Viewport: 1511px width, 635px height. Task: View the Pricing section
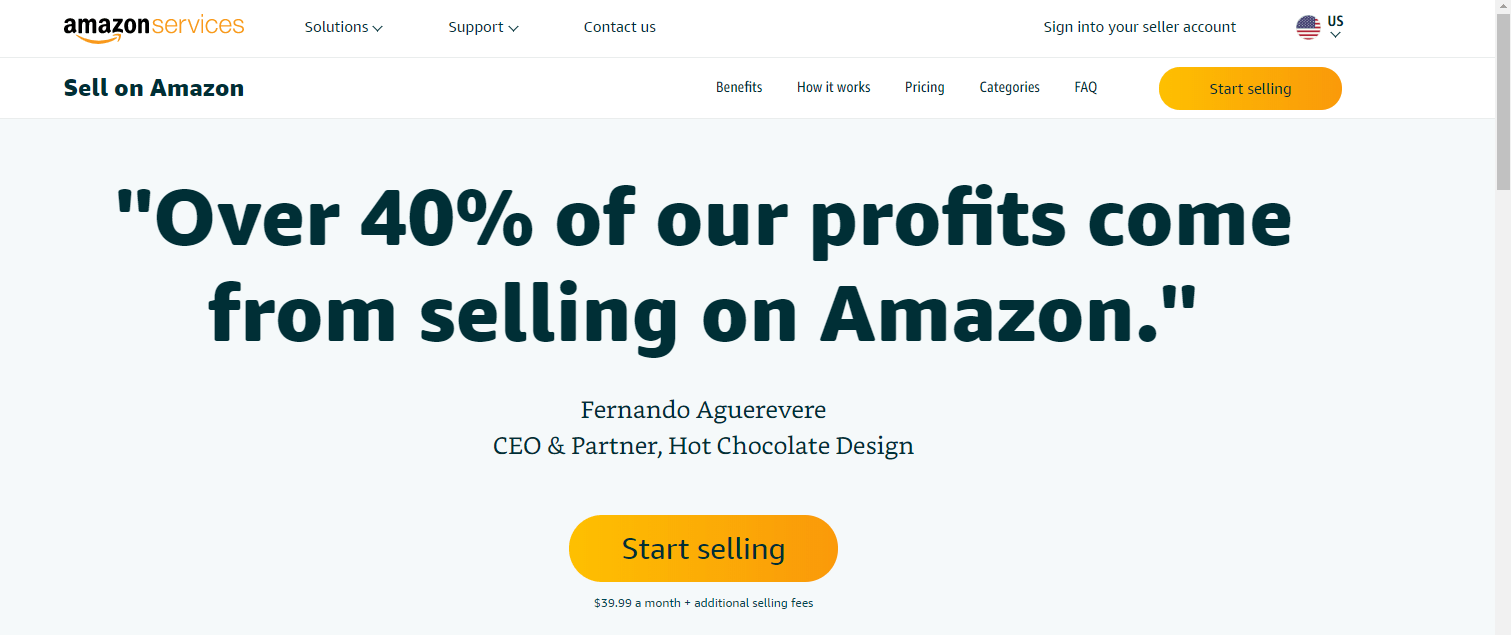click(924, 87)
